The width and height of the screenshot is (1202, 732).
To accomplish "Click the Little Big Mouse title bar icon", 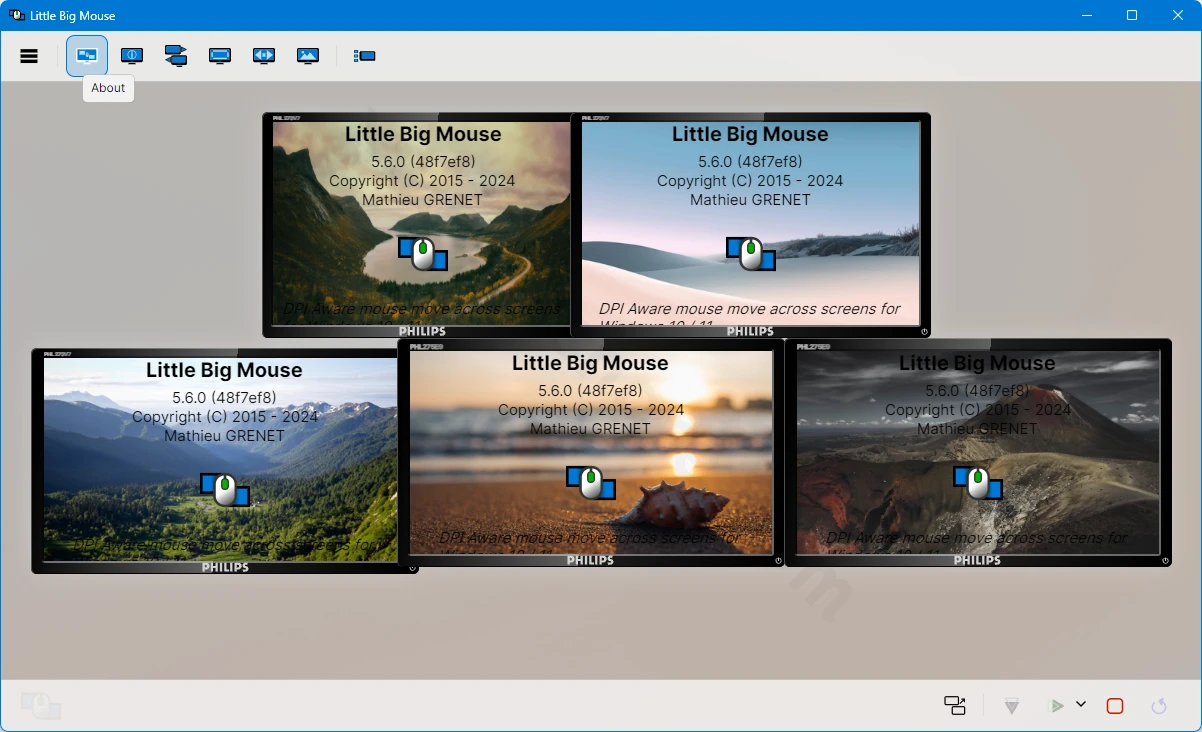I will point(17,15).
